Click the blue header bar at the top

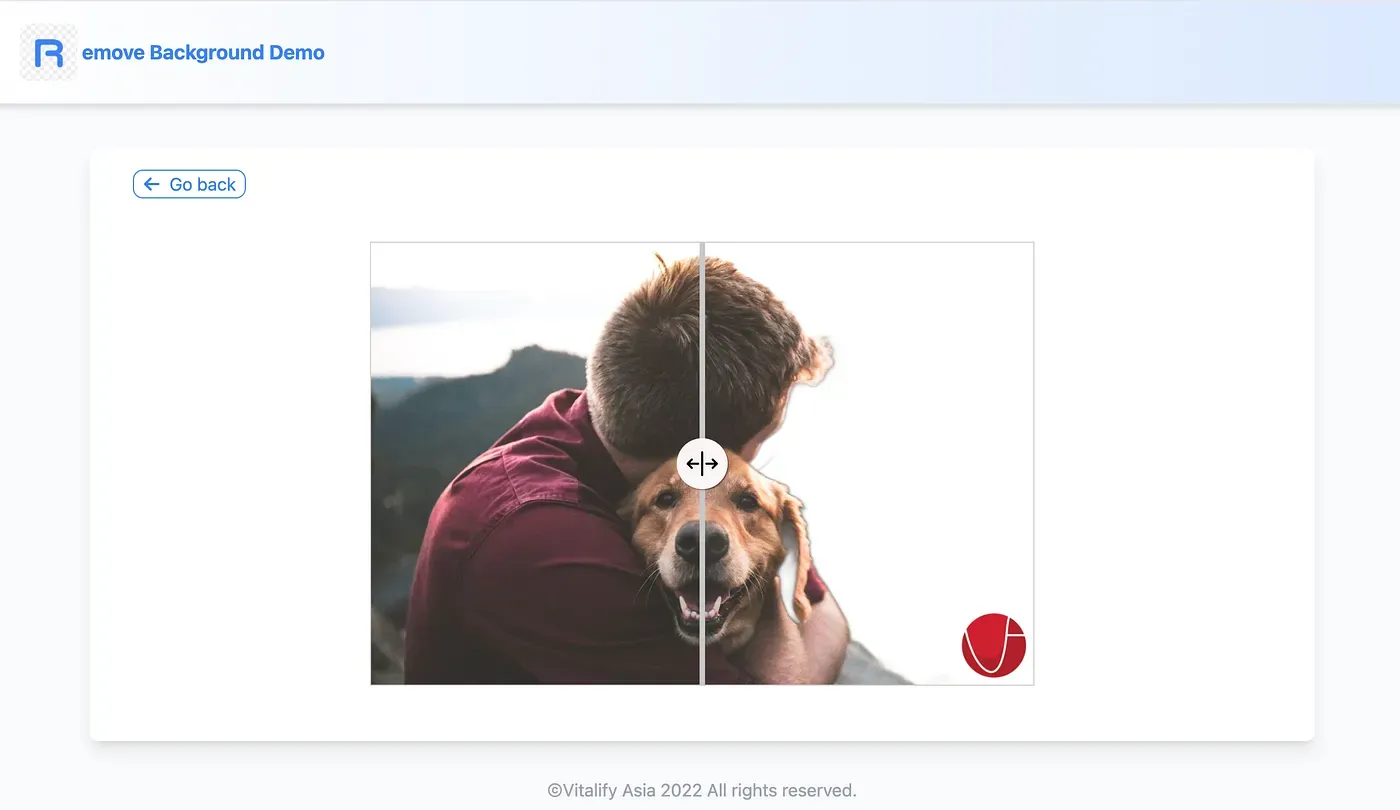[x=900, y=50]
